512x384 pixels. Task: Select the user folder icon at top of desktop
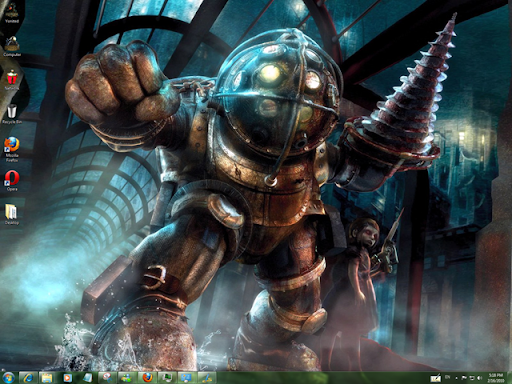click(12, 13)
